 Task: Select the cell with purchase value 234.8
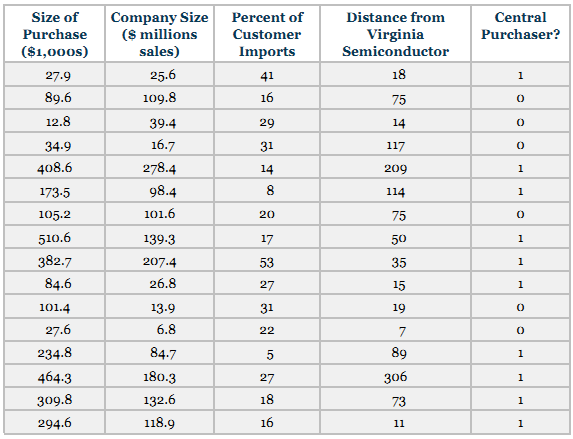point(55,353)
